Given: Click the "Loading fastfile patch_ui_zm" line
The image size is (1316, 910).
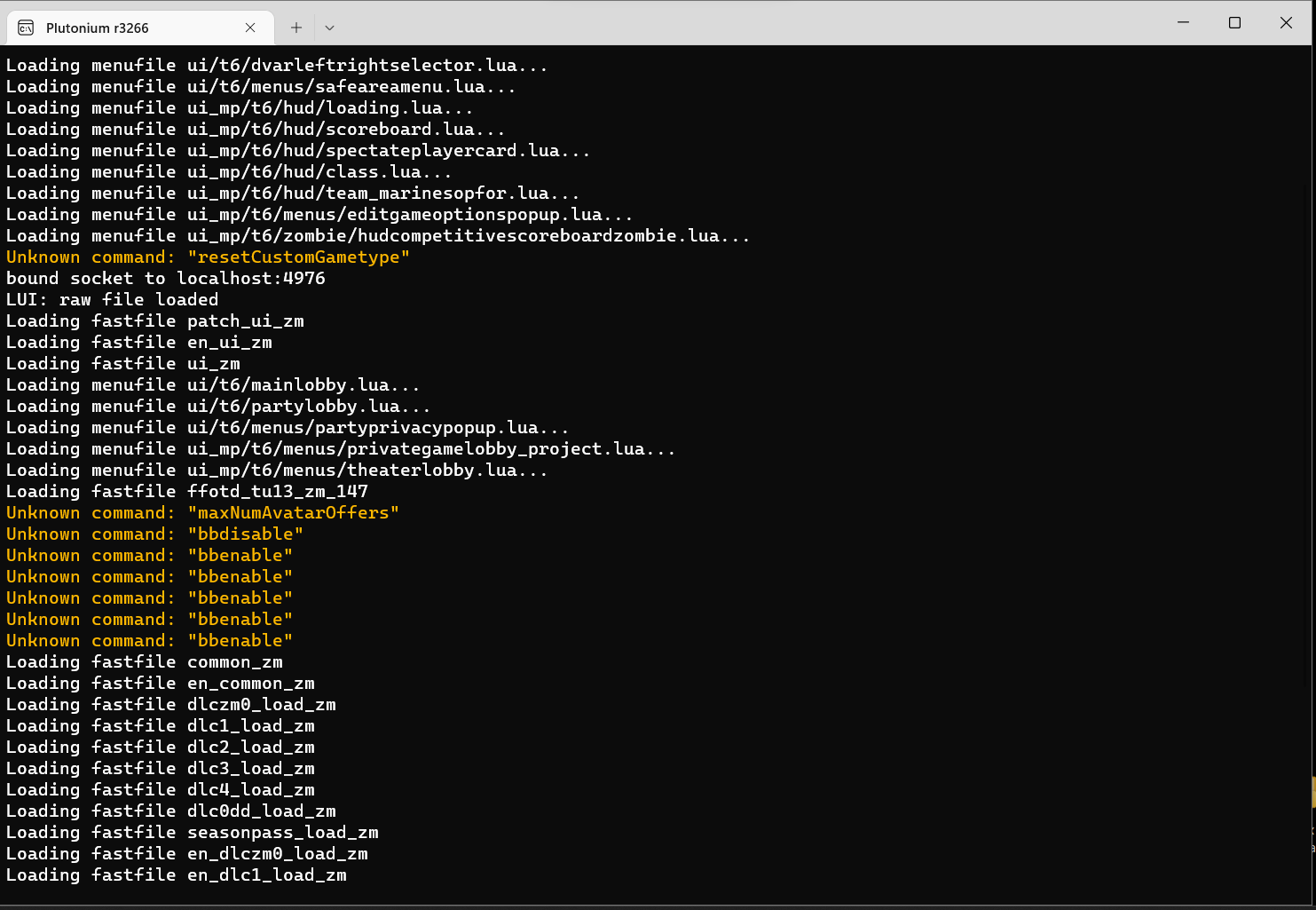Looking at the screenshot, I should click(x=155, y=320).
